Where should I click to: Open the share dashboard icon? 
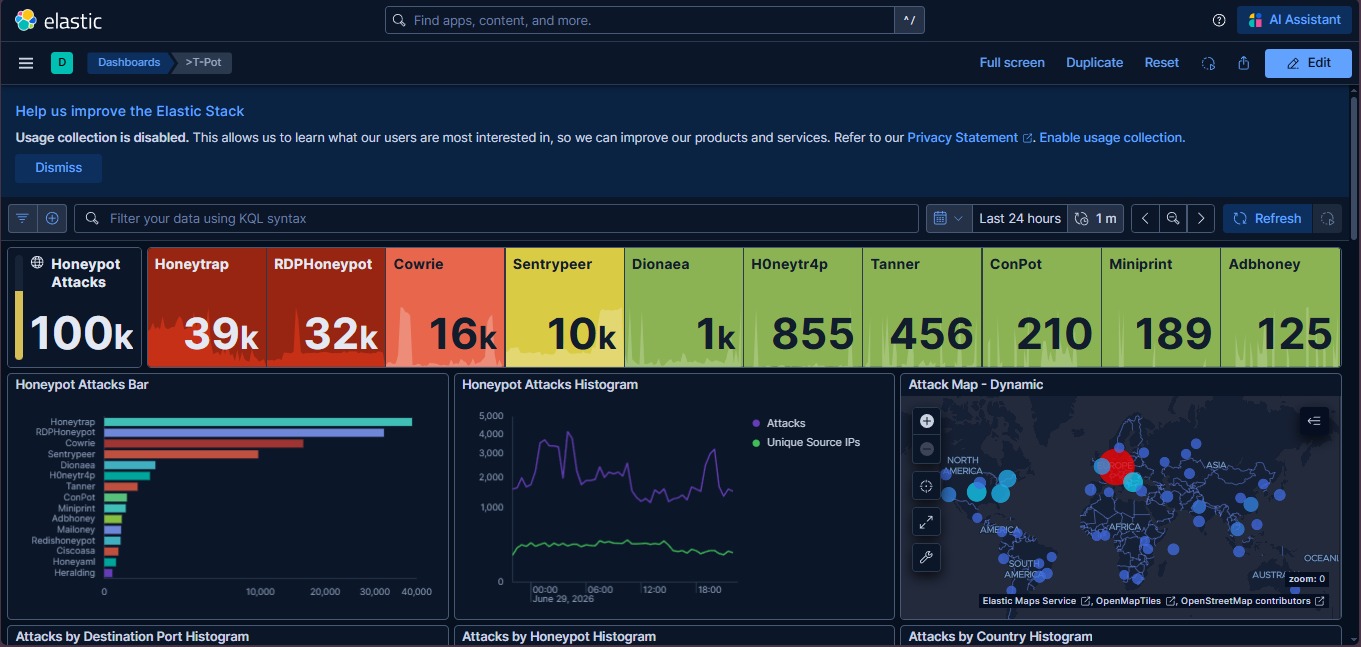1244,63
